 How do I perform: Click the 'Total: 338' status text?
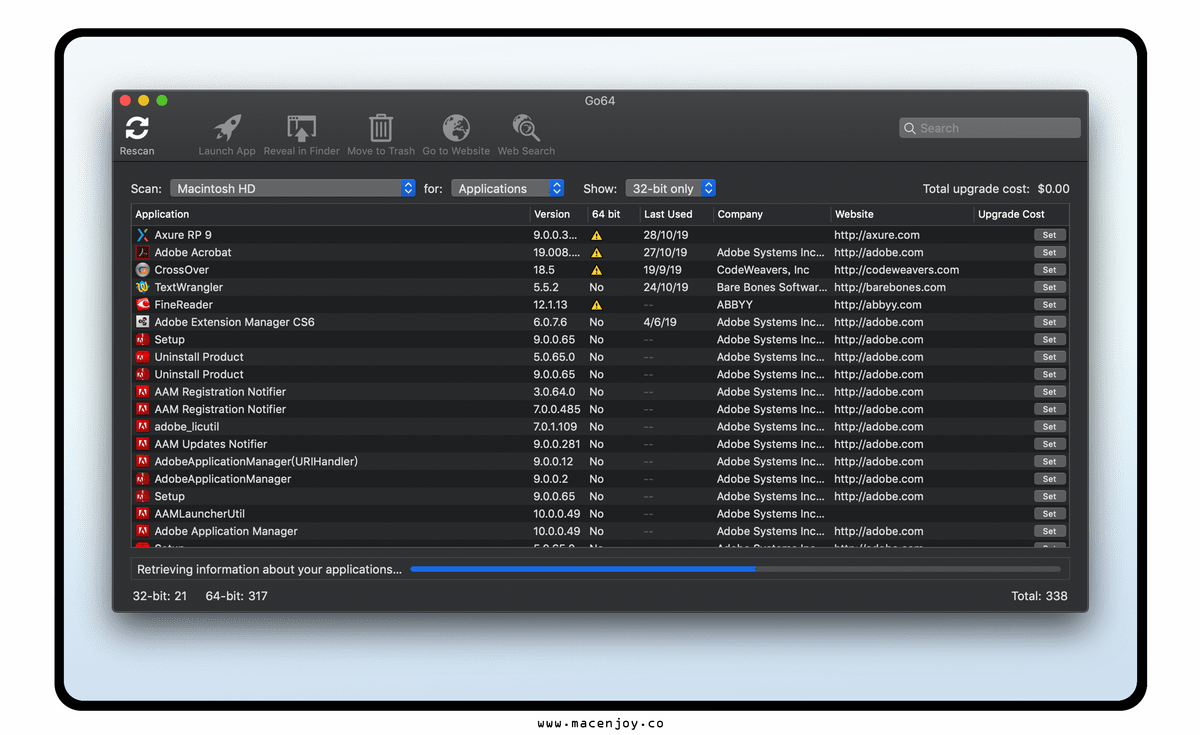(x=1039, y=596)
